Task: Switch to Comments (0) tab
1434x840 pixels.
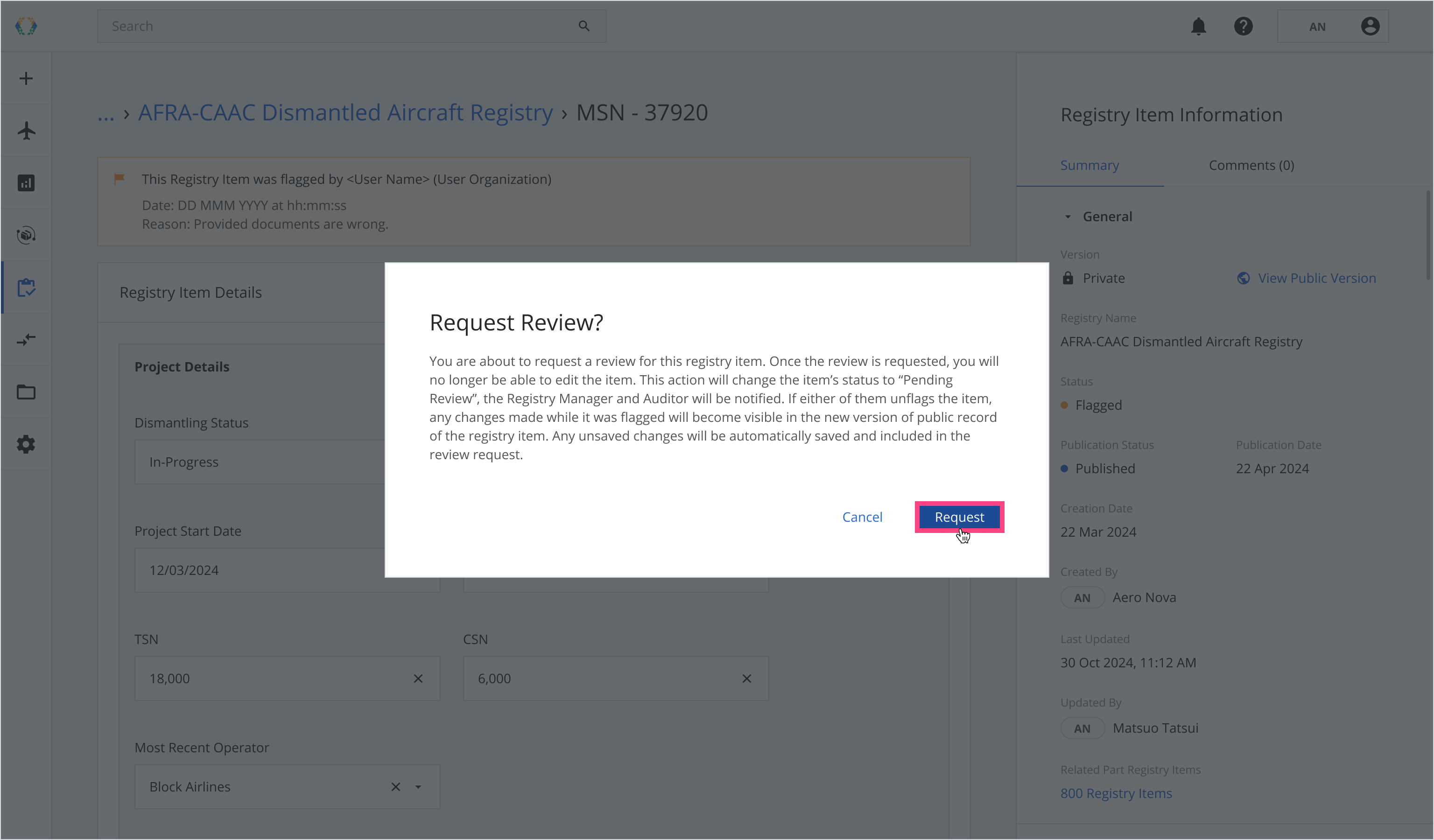Action: pos(1251,166)
